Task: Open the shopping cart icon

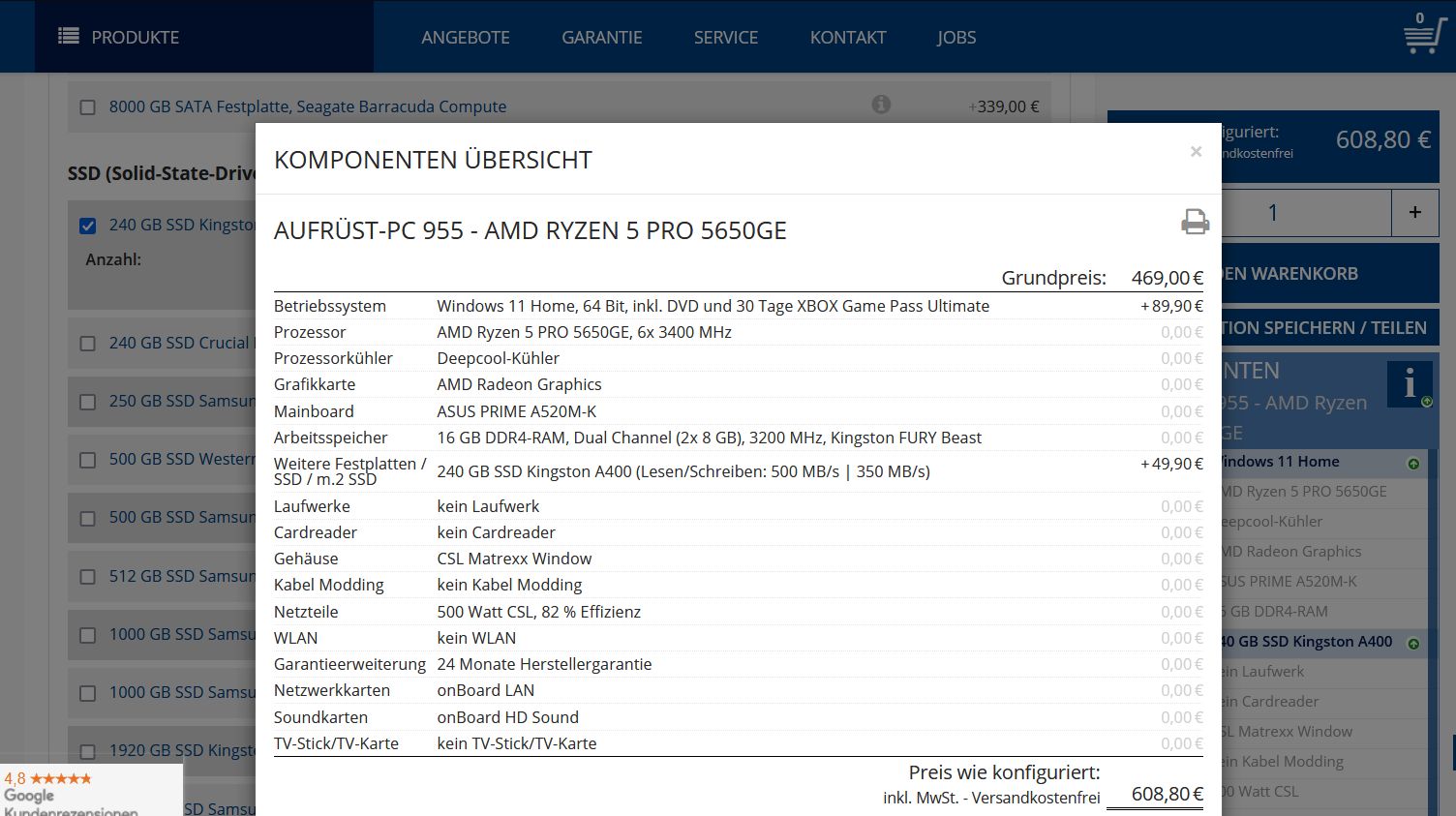Action: [x=1425, y=34]
